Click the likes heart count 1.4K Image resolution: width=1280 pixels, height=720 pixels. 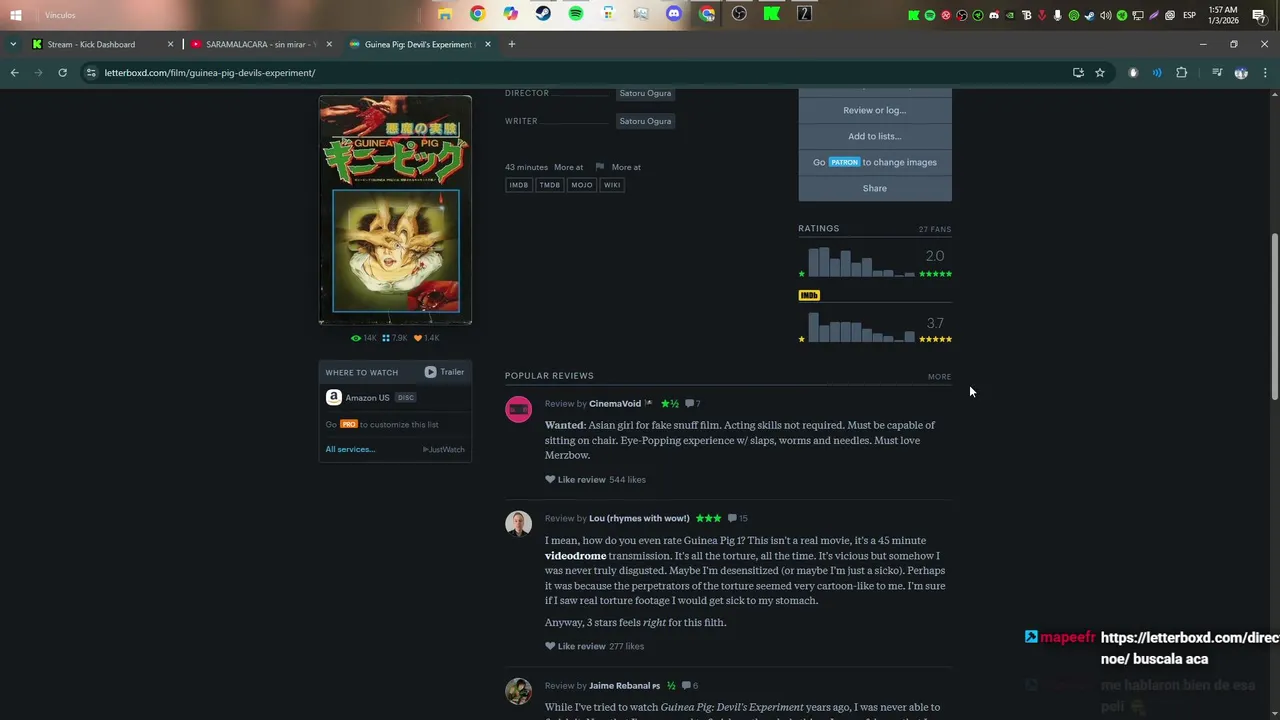click(427, 338)
